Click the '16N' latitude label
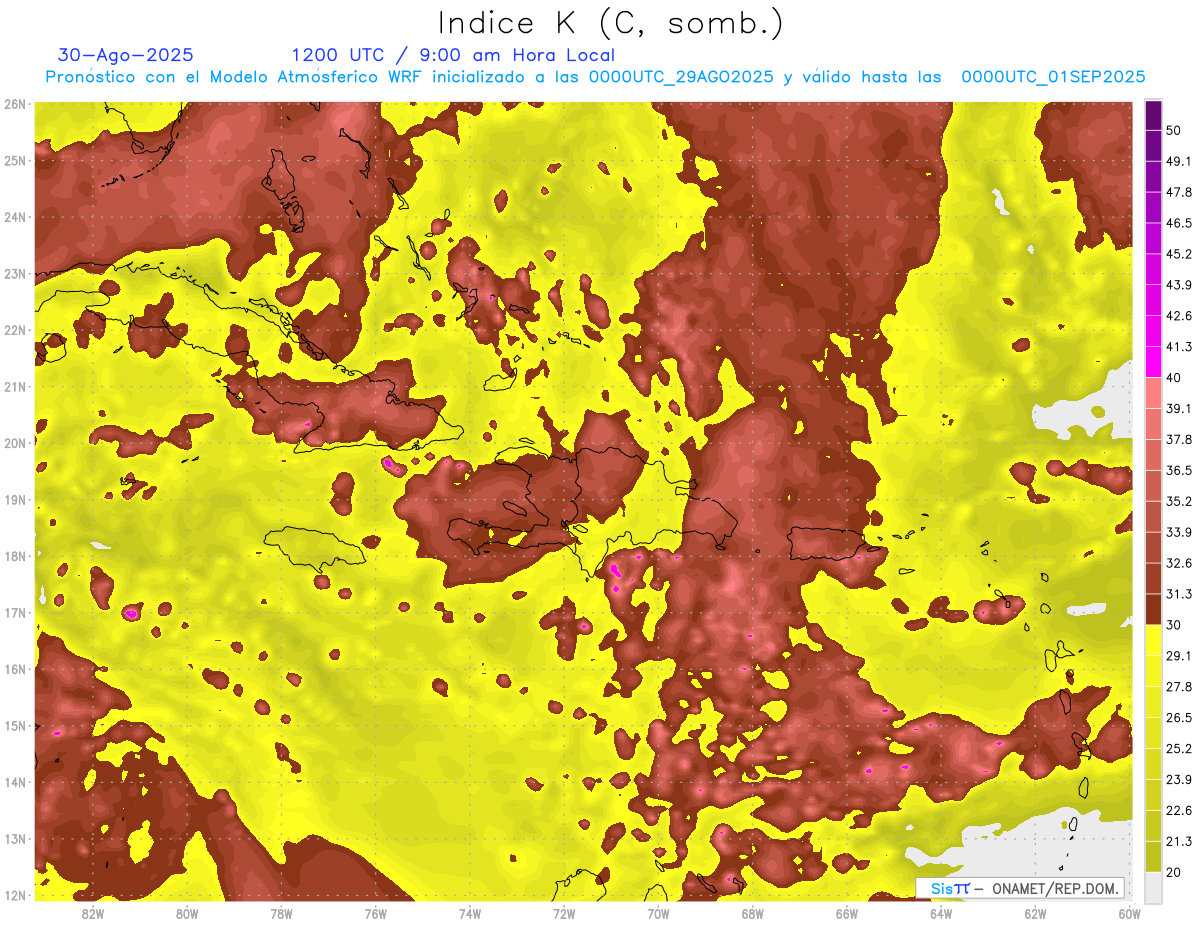1200x927 pixels. tap(14, 669)
